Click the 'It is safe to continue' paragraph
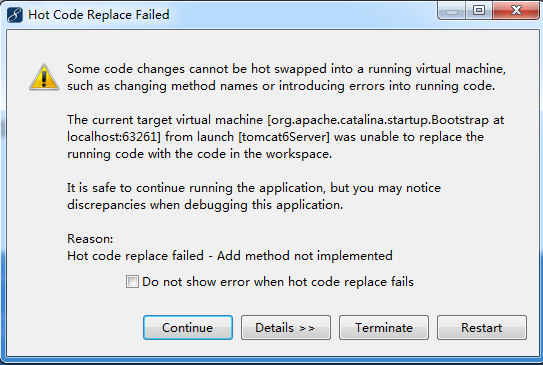The width and height of the screenshot is (543, 365). coord(254,196)
